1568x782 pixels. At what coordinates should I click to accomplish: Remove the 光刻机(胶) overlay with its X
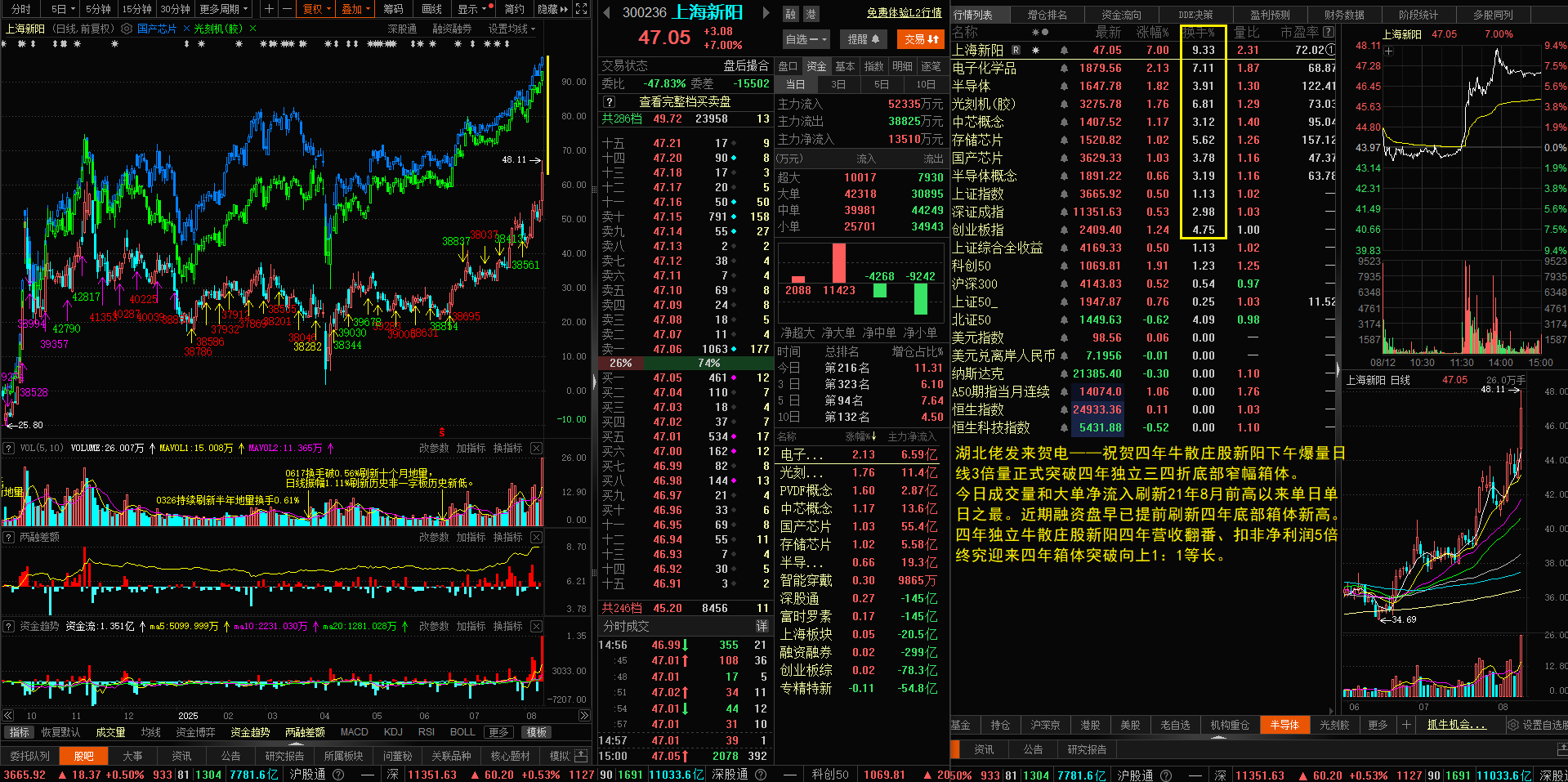click(252, 29)
